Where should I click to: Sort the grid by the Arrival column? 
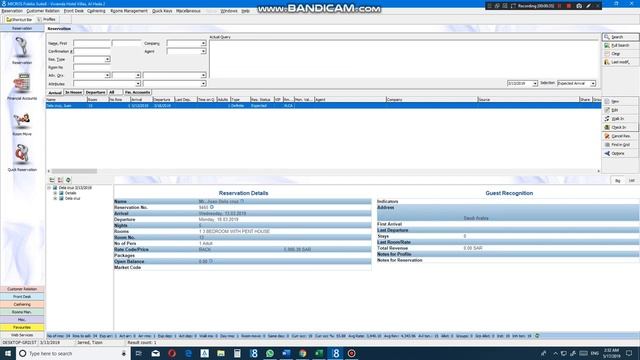[x=141, y=100]
